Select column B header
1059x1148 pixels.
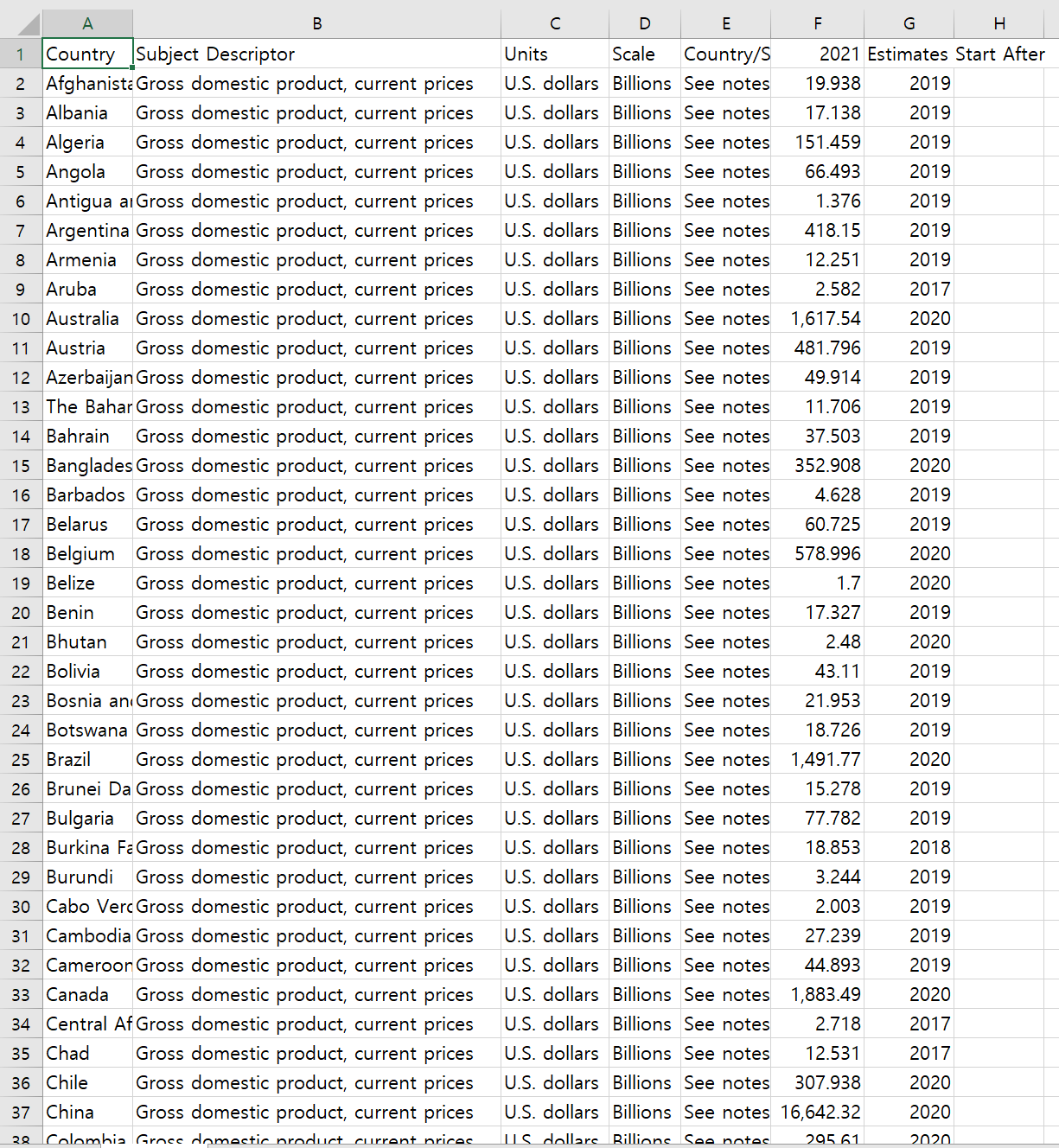click(316, 23)
